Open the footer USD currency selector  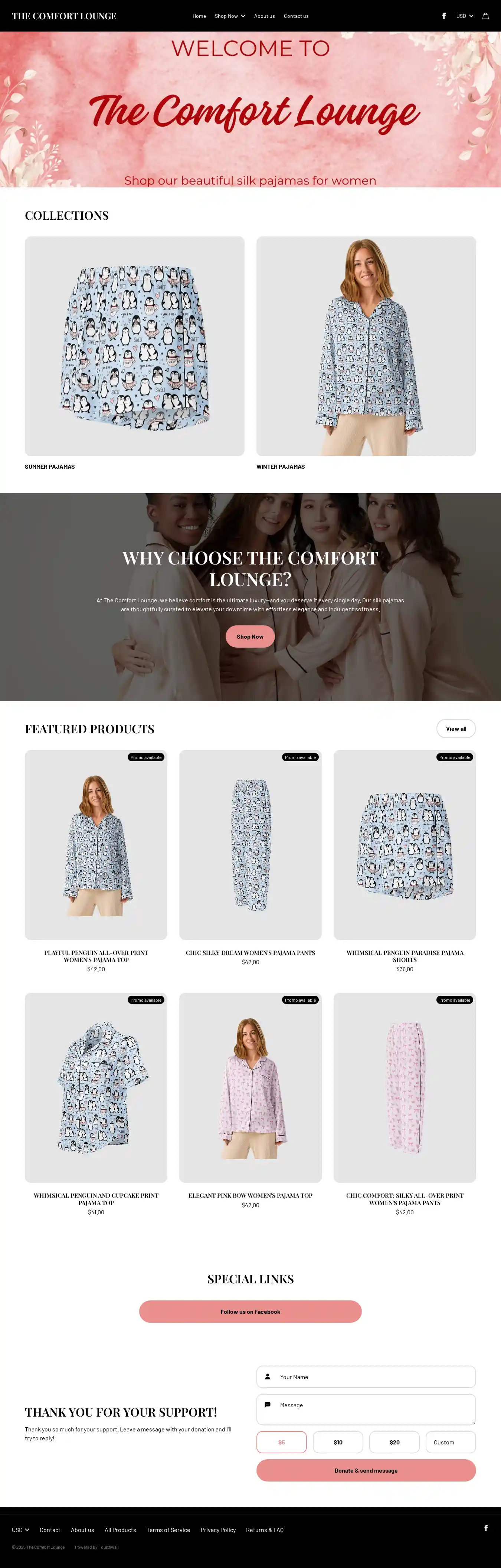point(21,1530)
